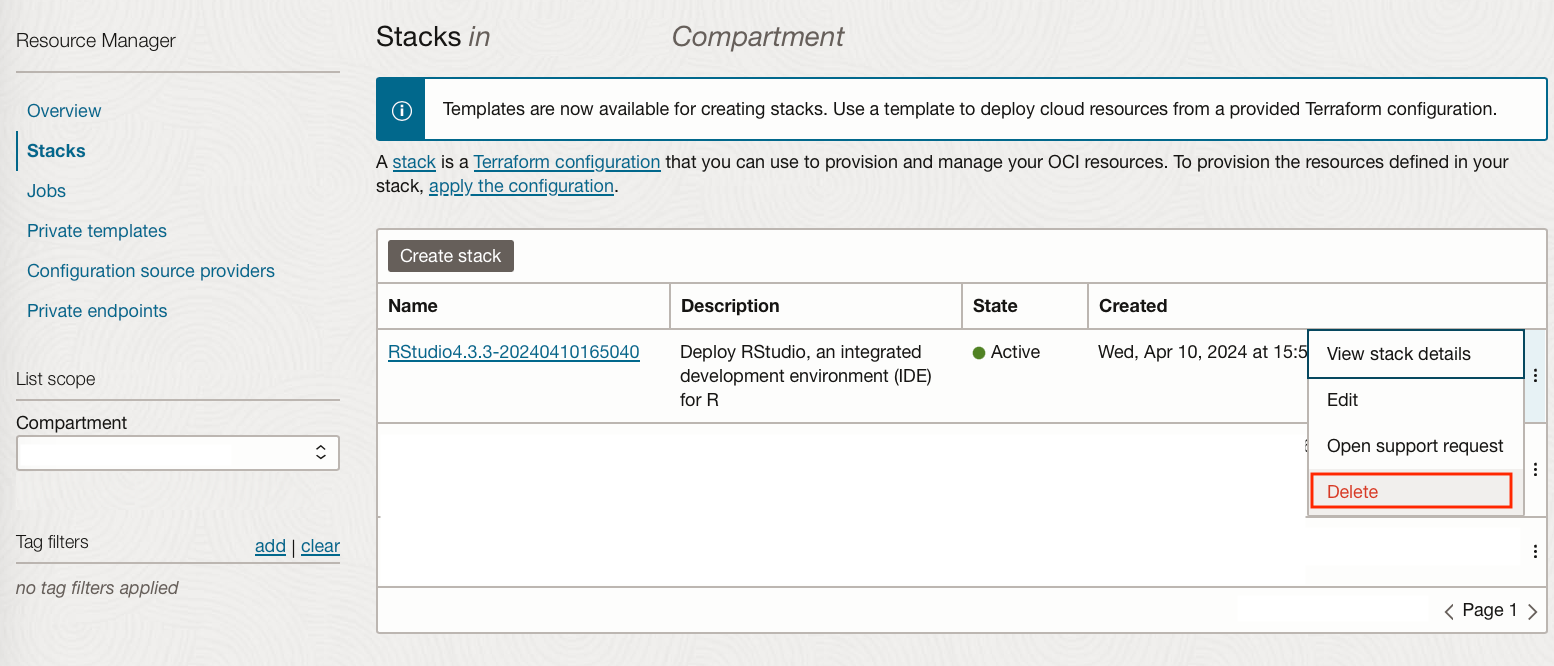Open the RStudio4.3.3-20240410165040 stack link
1554x666 pixels.
click(514, 352)
